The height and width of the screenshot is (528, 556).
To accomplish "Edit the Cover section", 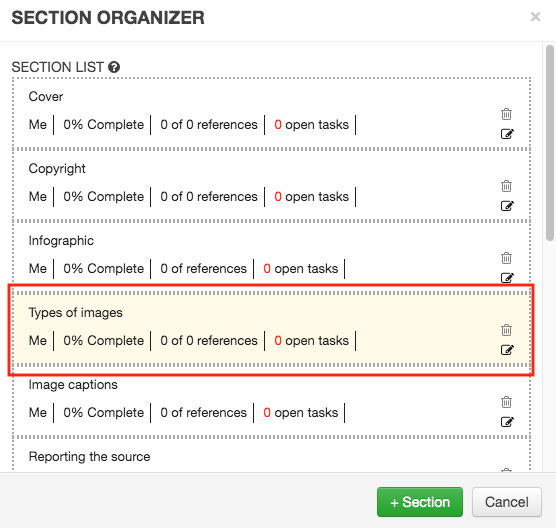I will coord(507,134).
